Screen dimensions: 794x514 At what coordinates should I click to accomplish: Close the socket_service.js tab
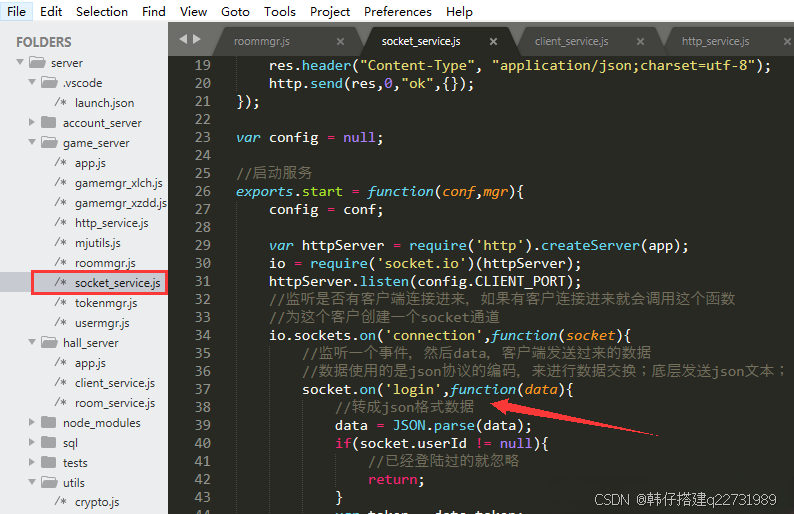pyautogui.click(x=493, y=42)
